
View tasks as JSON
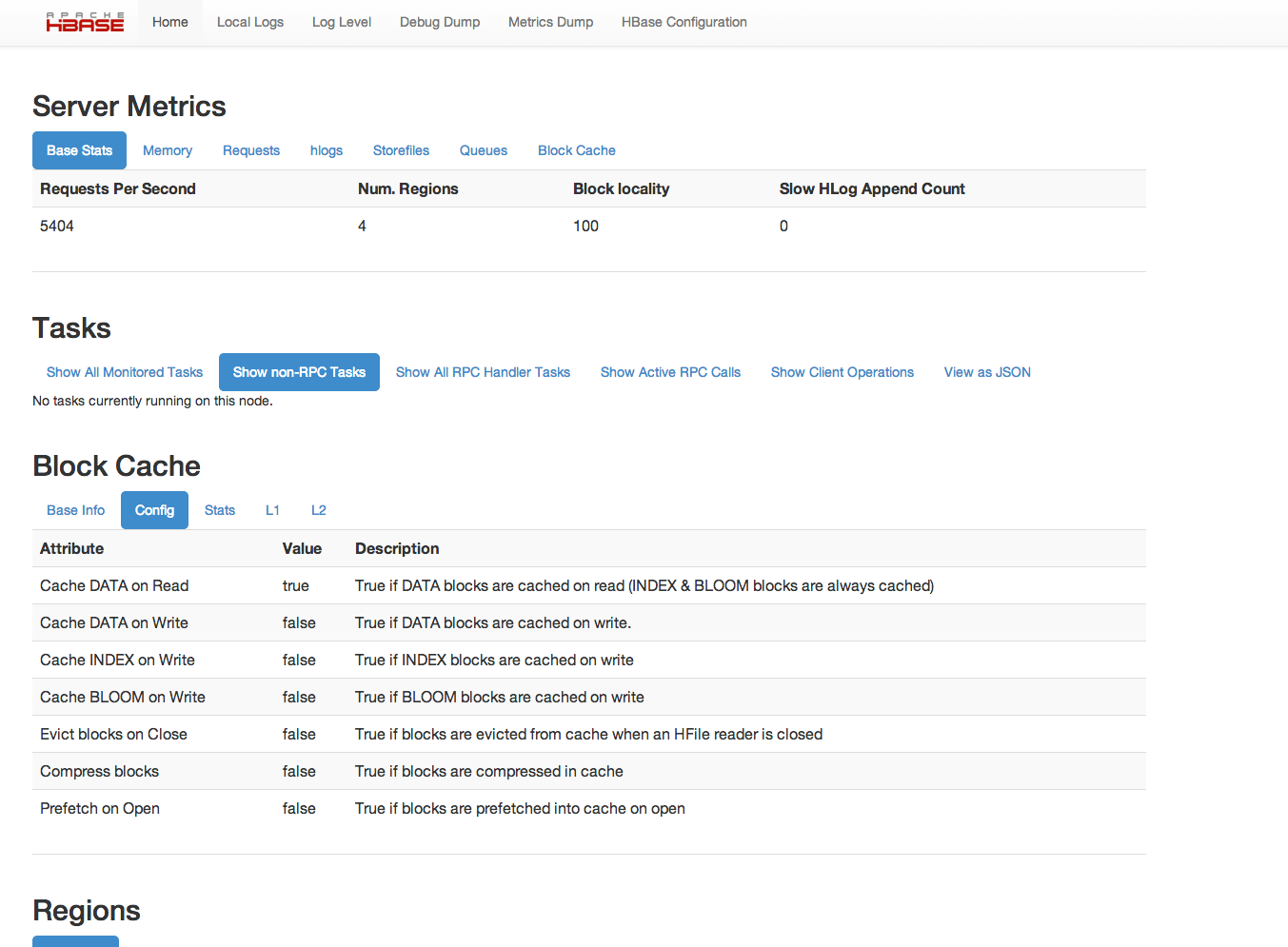987,372
